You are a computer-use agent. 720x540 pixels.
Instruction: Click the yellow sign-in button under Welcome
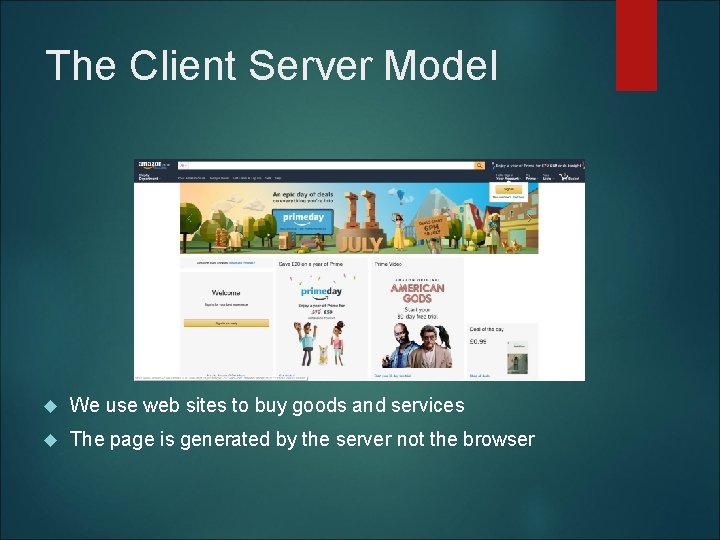226,323
